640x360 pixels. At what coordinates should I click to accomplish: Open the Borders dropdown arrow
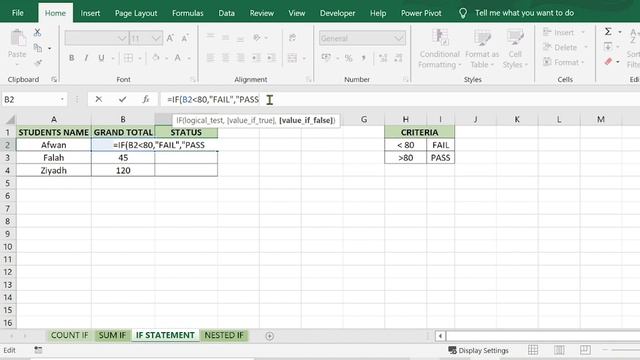click(x=140, y=58)
